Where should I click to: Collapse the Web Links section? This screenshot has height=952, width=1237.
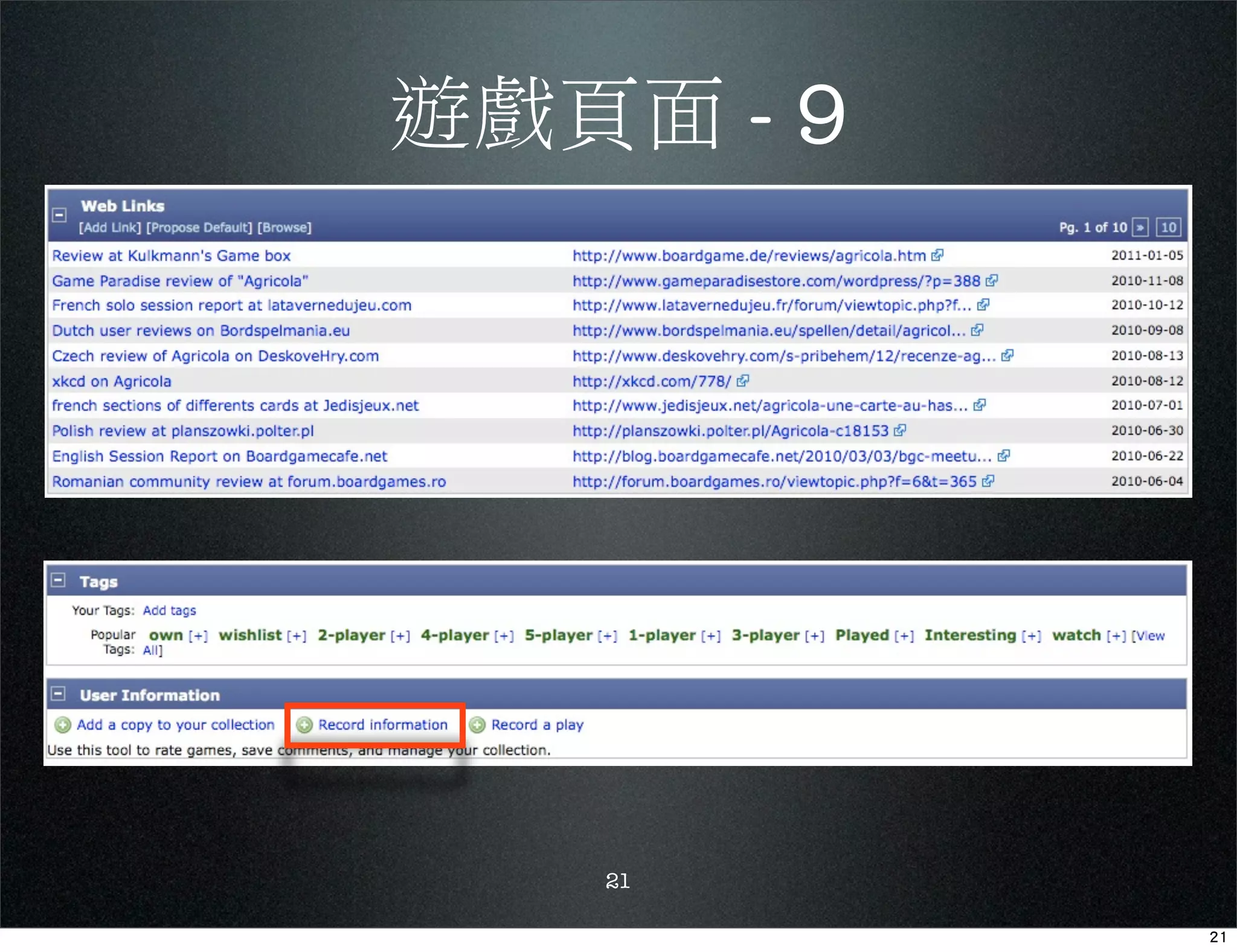[59, 215]
